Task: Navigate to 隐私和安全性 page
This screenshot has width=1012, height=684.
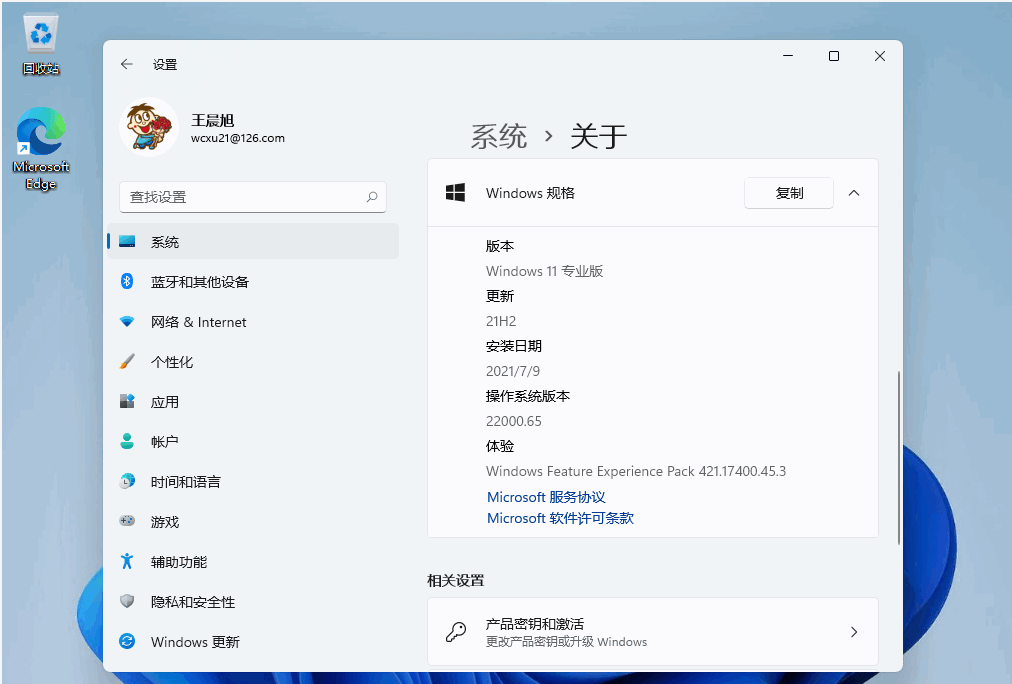Action: pos(193,602)
